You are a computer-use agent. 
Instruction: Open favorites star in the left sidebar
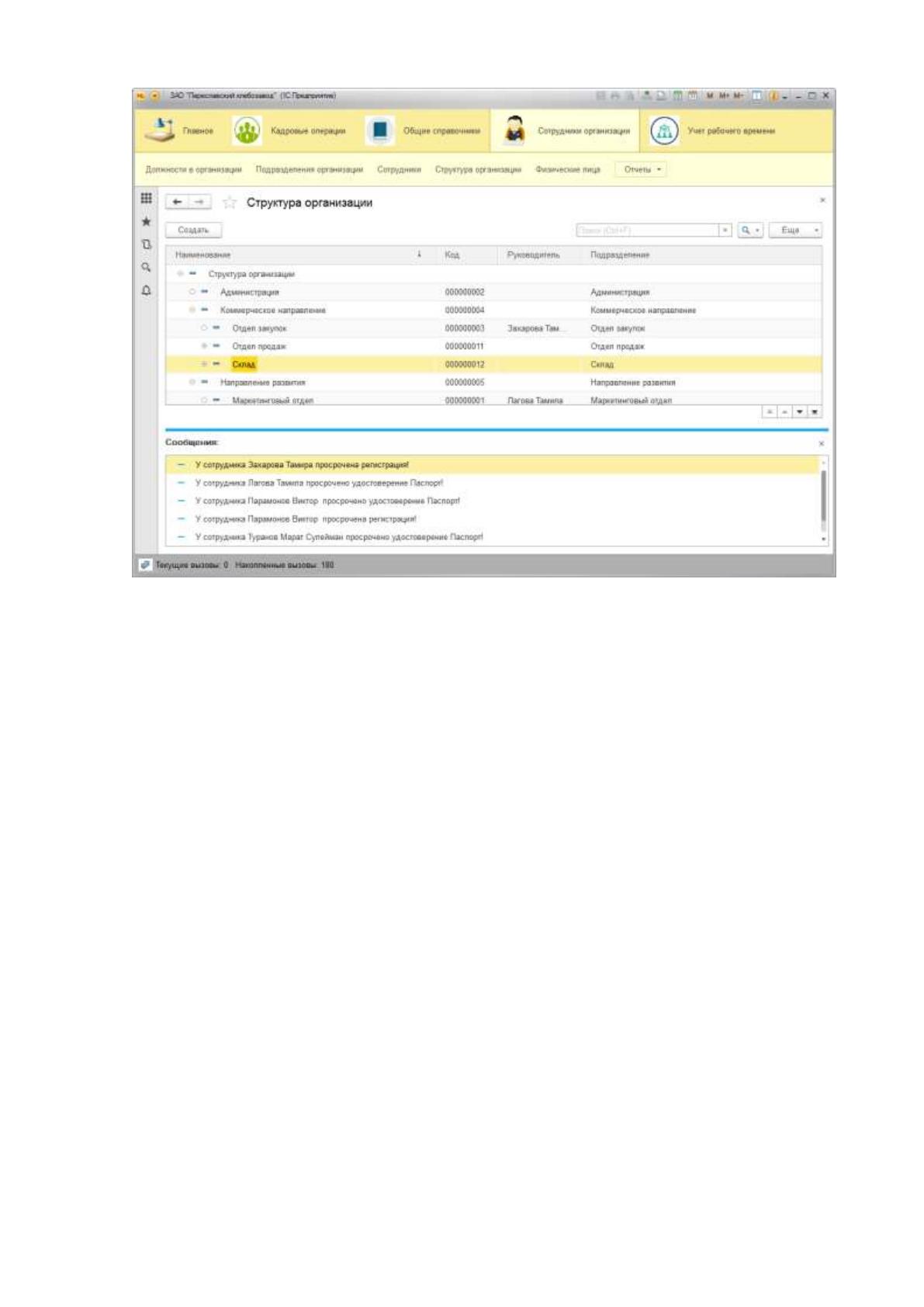146,221
